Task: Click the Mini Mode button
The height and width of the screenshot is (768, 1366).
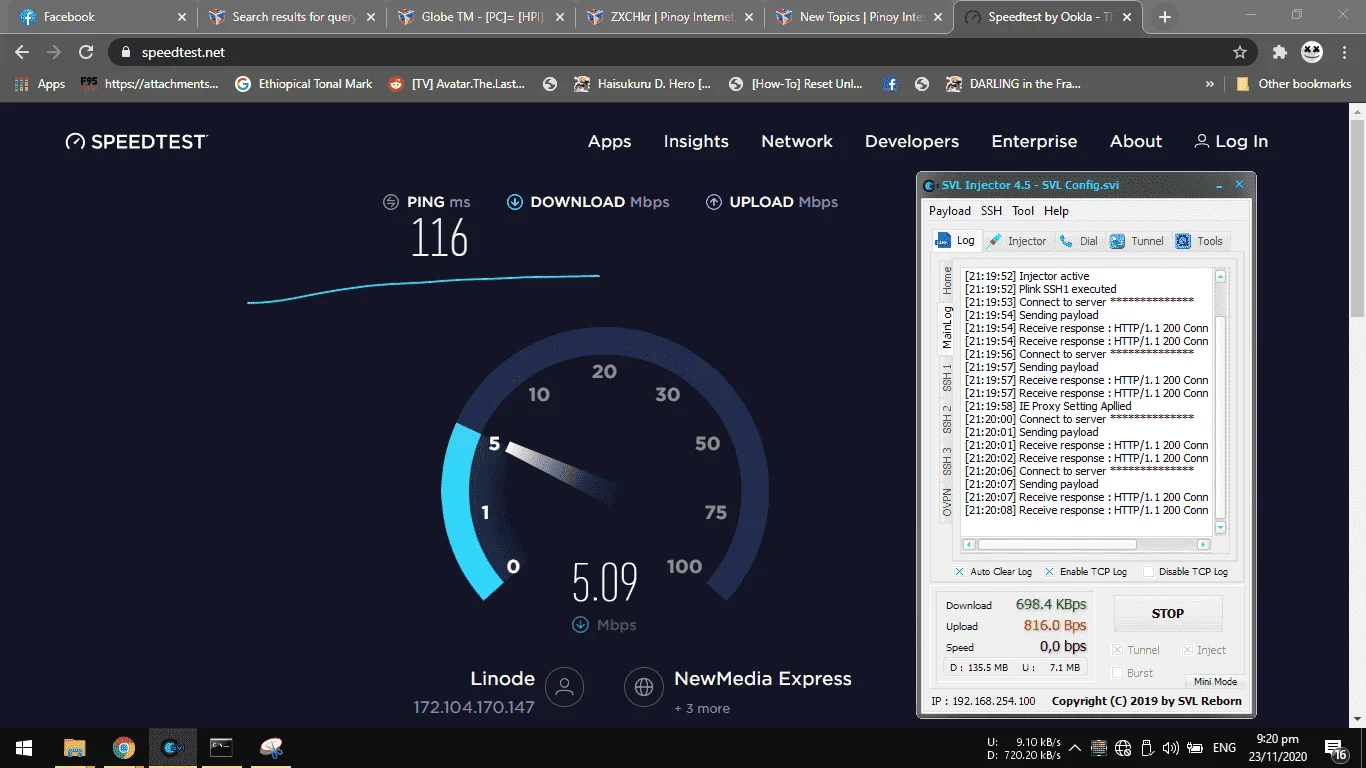Action: [1215, 681]
